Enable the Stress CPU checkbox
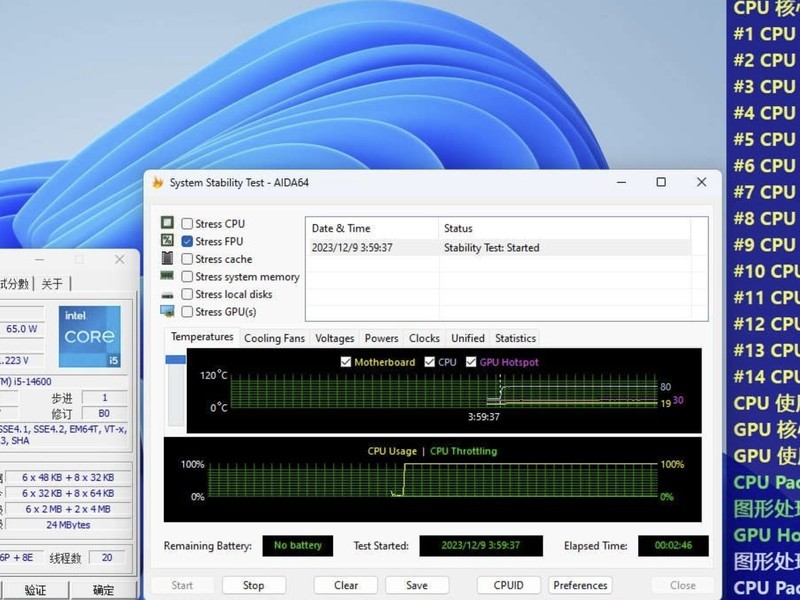Viewport: 800px width, 600px height. pos(187,223)
